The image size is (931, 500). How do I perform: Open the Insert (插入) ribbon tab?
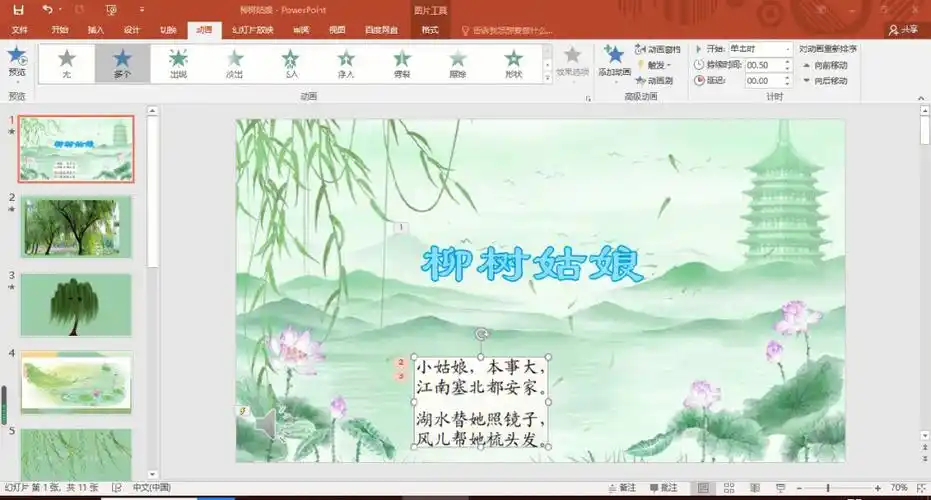(x=96, y=30)
